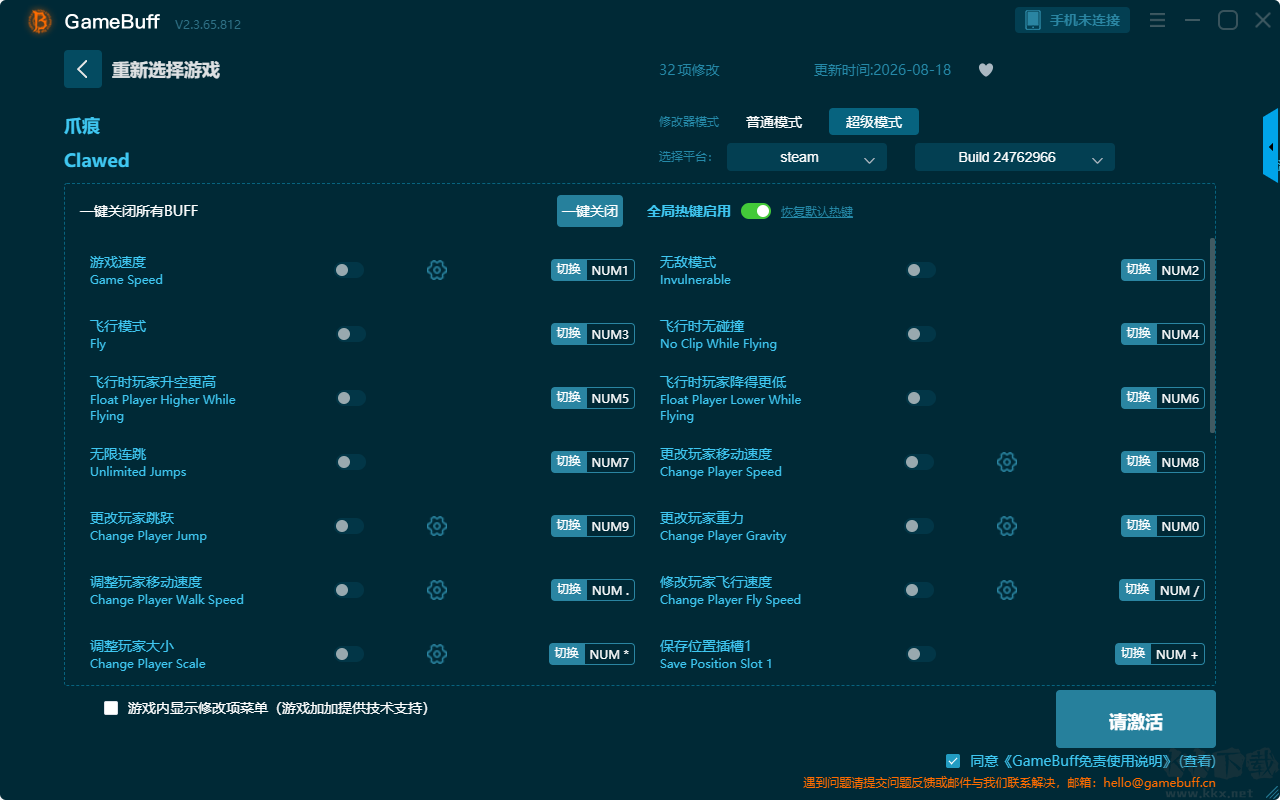Click the 一键关闭 button
This screenshot has width=1280, height=800.
click(x=590, y=211)
